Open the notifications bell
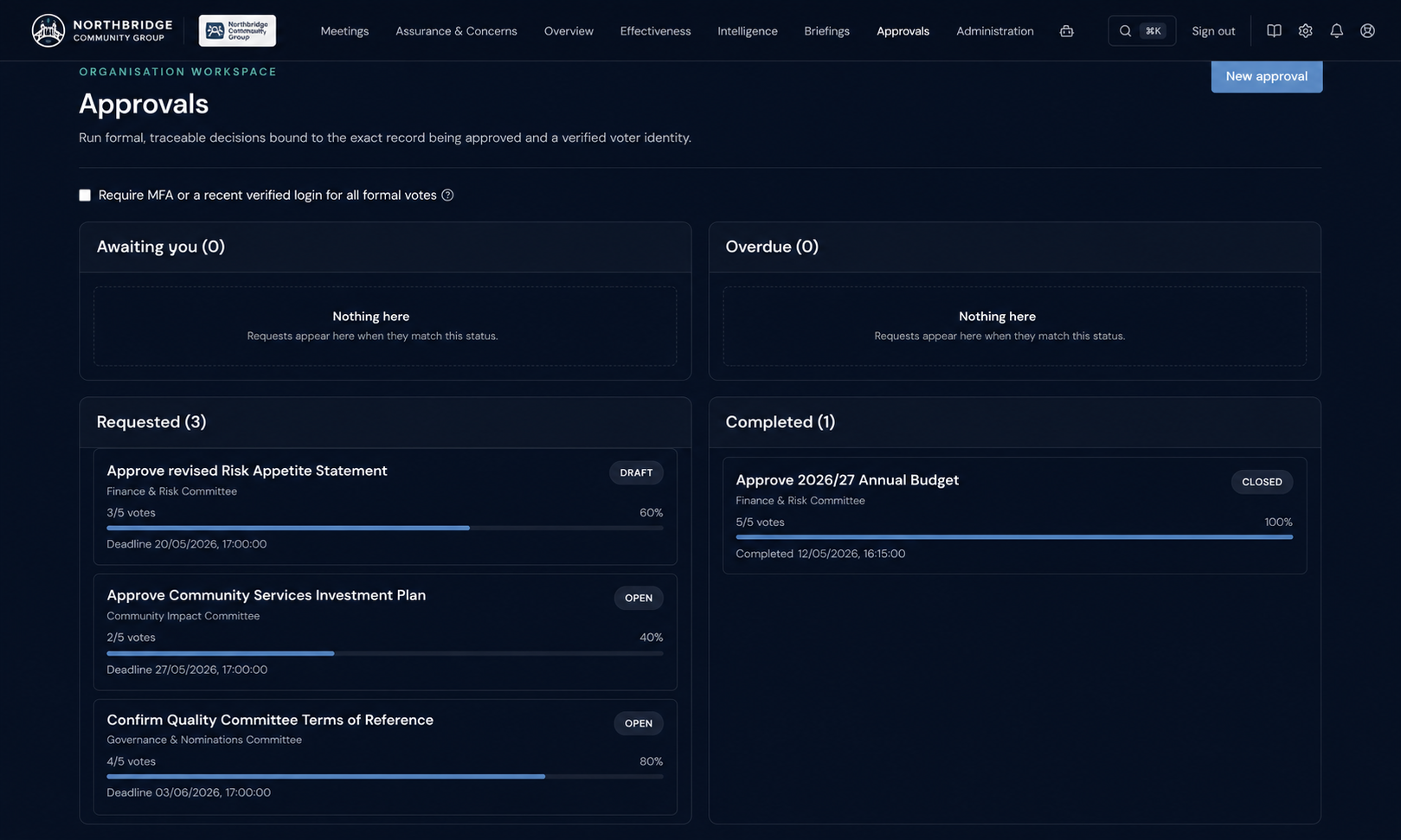 [x=1336, y=31]
